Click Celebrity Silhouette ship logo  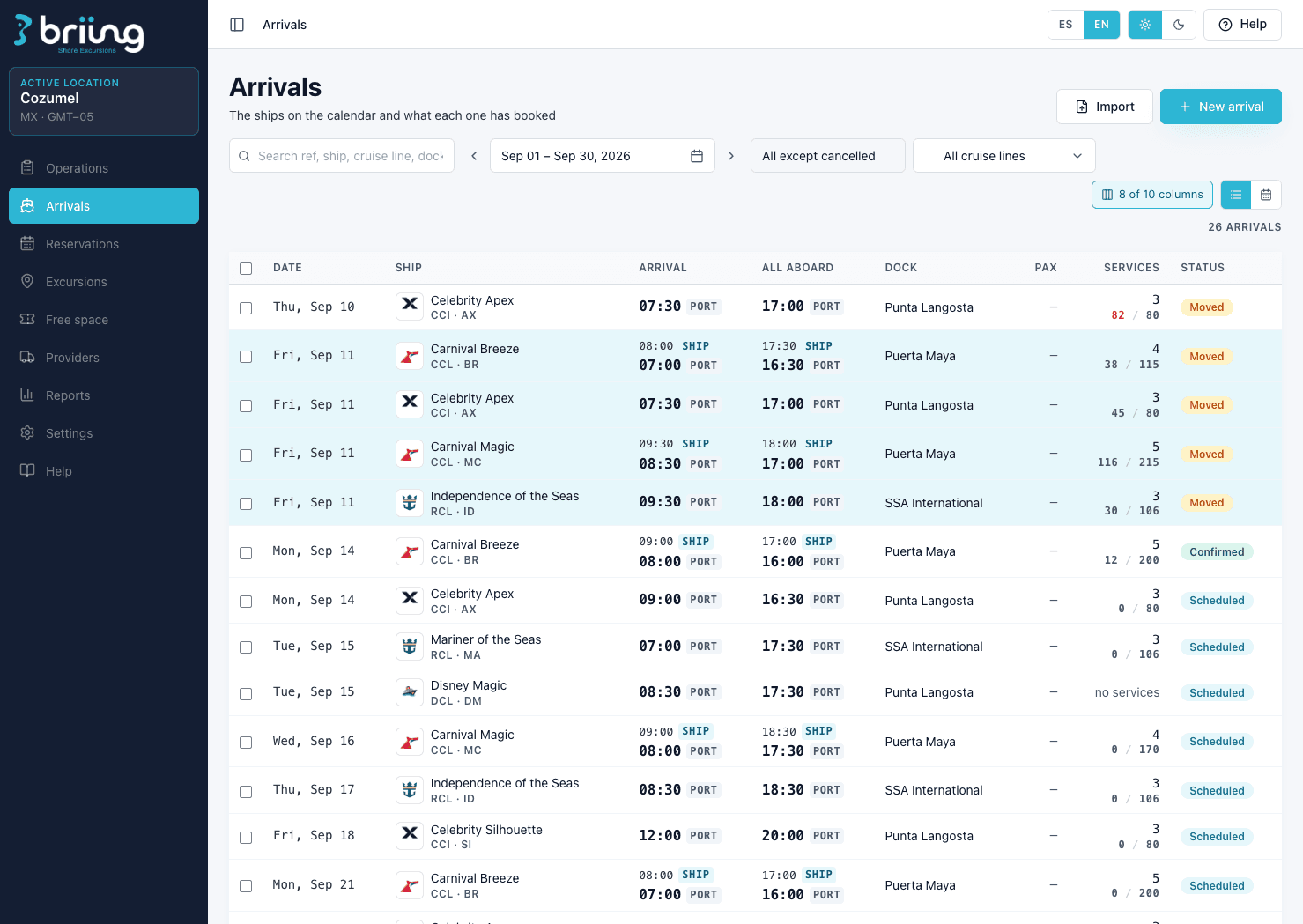click(x=410, y=836)
